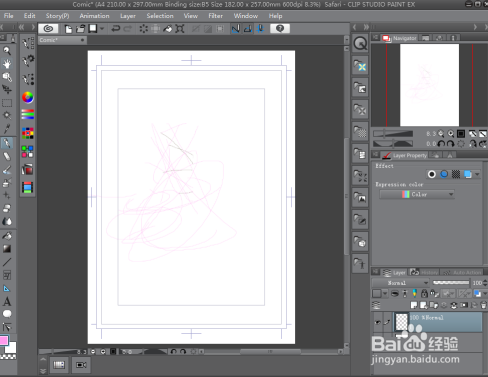Undo the last action
This screenshot has width=488, height=377.
point(116,29)
